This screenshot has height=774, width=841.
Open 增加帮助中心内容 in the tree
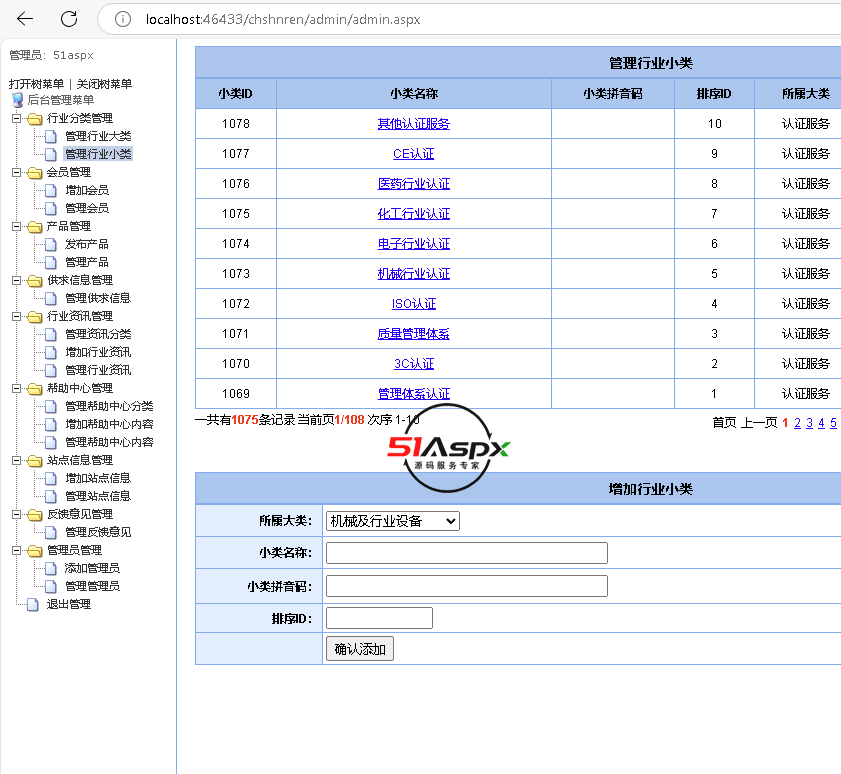point(109,424)
